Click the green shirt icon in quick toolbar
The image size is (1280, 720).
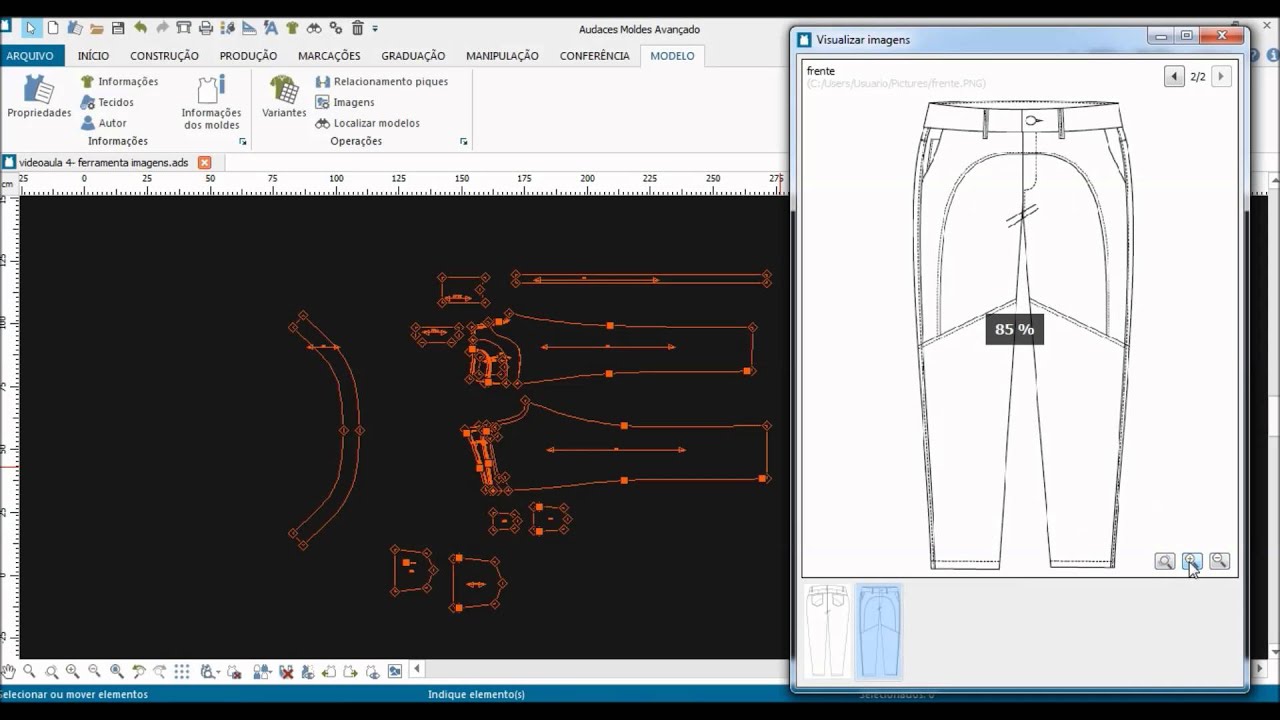292,28
